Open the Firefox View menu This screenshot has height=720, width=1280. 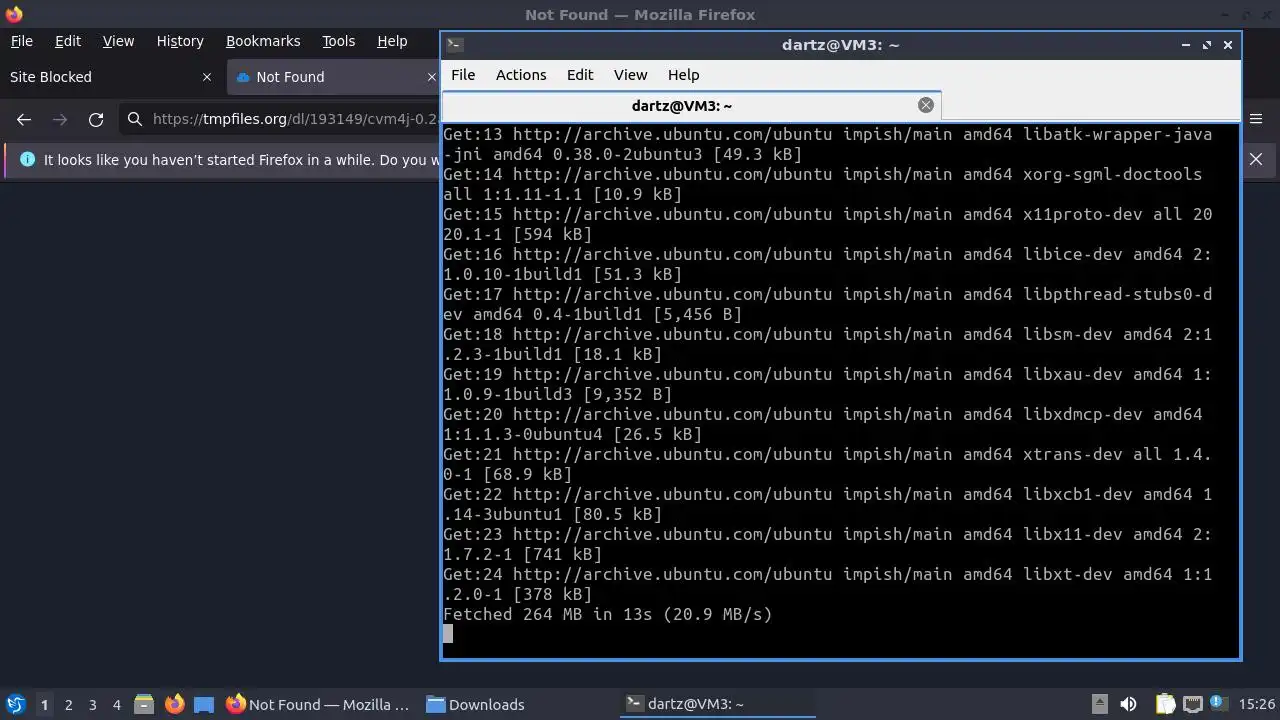pyautogui.click(x=118, y=41)
